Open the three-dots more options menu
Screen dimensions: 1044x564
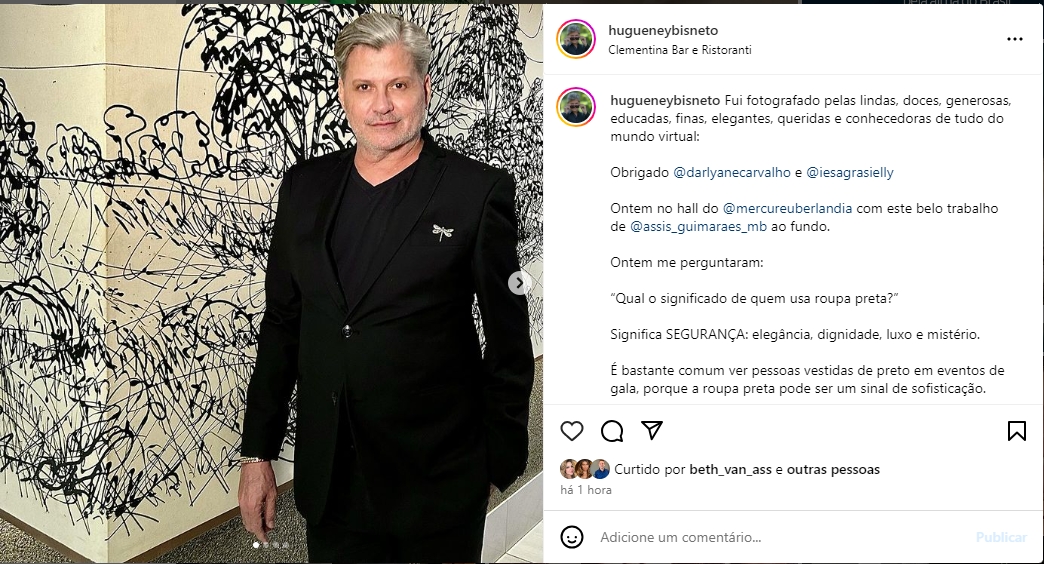click(1015, 39)
